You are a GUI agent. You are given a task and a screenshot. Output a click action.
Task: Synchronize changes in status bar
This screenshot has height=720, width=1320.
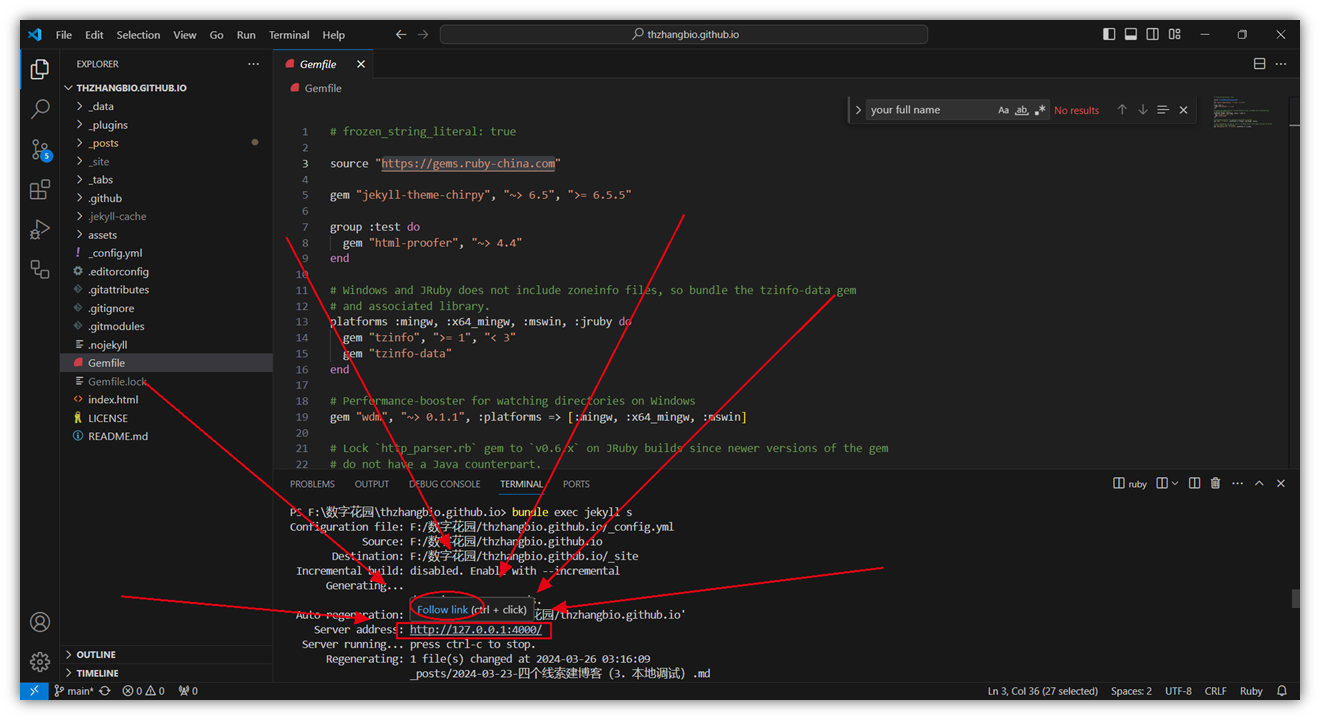tap(104, 691)
